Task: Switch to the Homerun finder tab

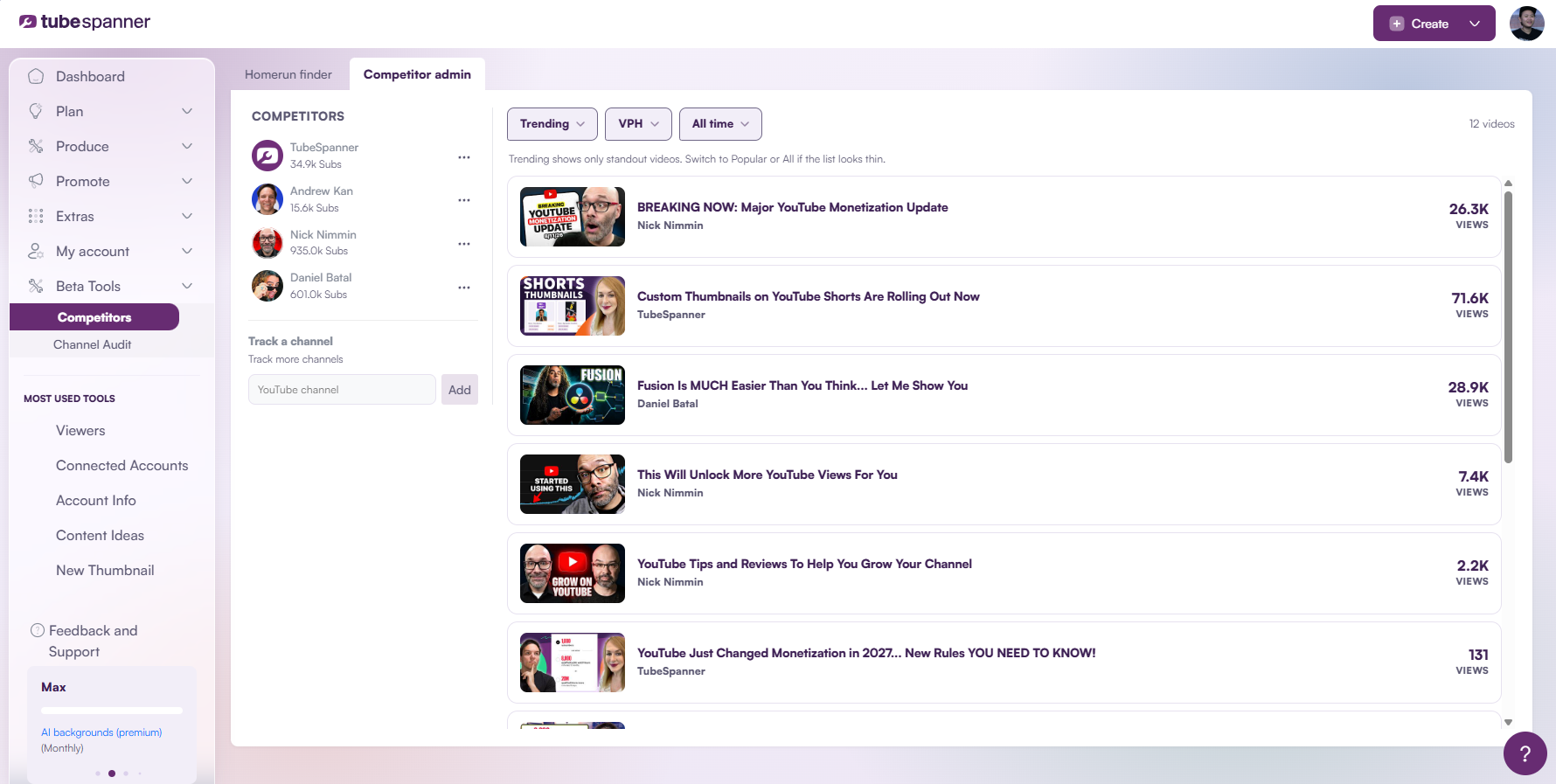Action: coord(288,74)
